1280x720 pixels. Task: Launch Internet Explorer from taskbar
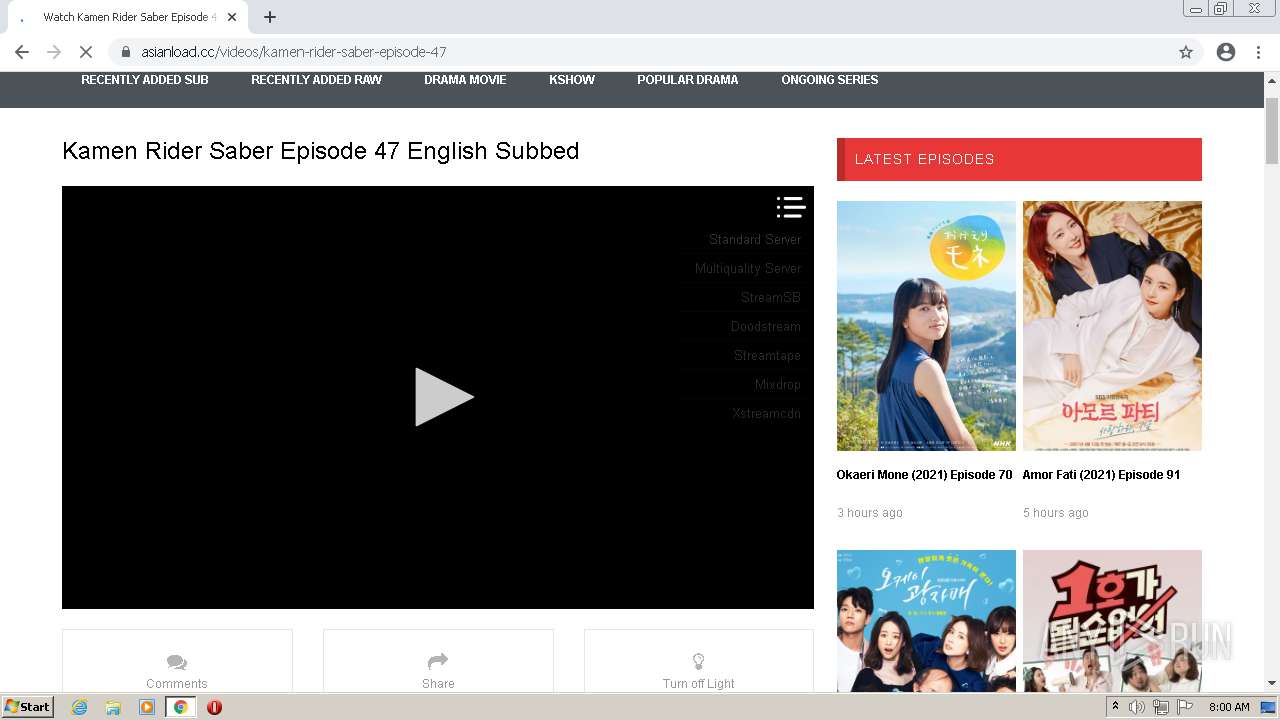(x=79, y=707)
